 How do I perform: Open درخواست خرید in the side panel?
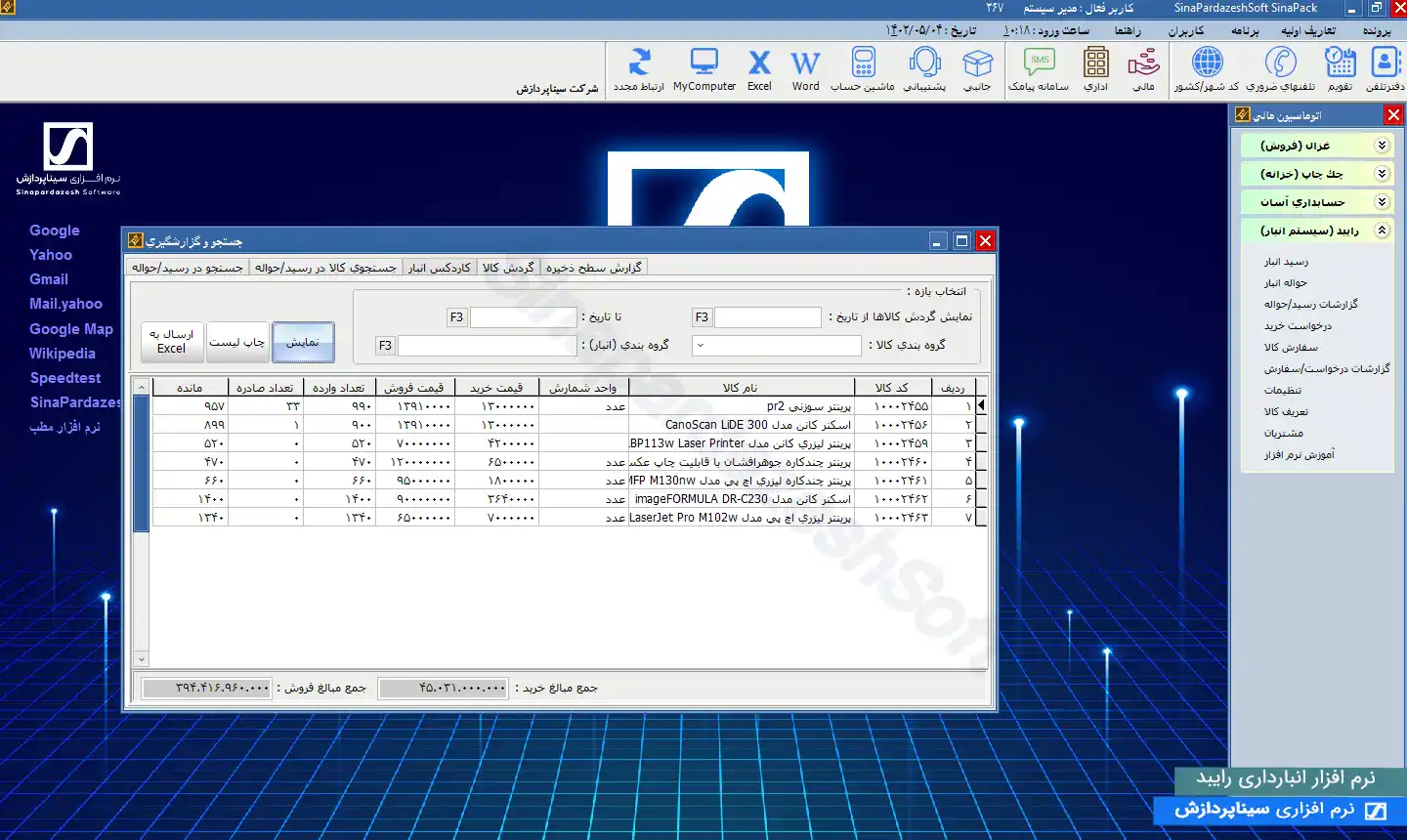1298,326
